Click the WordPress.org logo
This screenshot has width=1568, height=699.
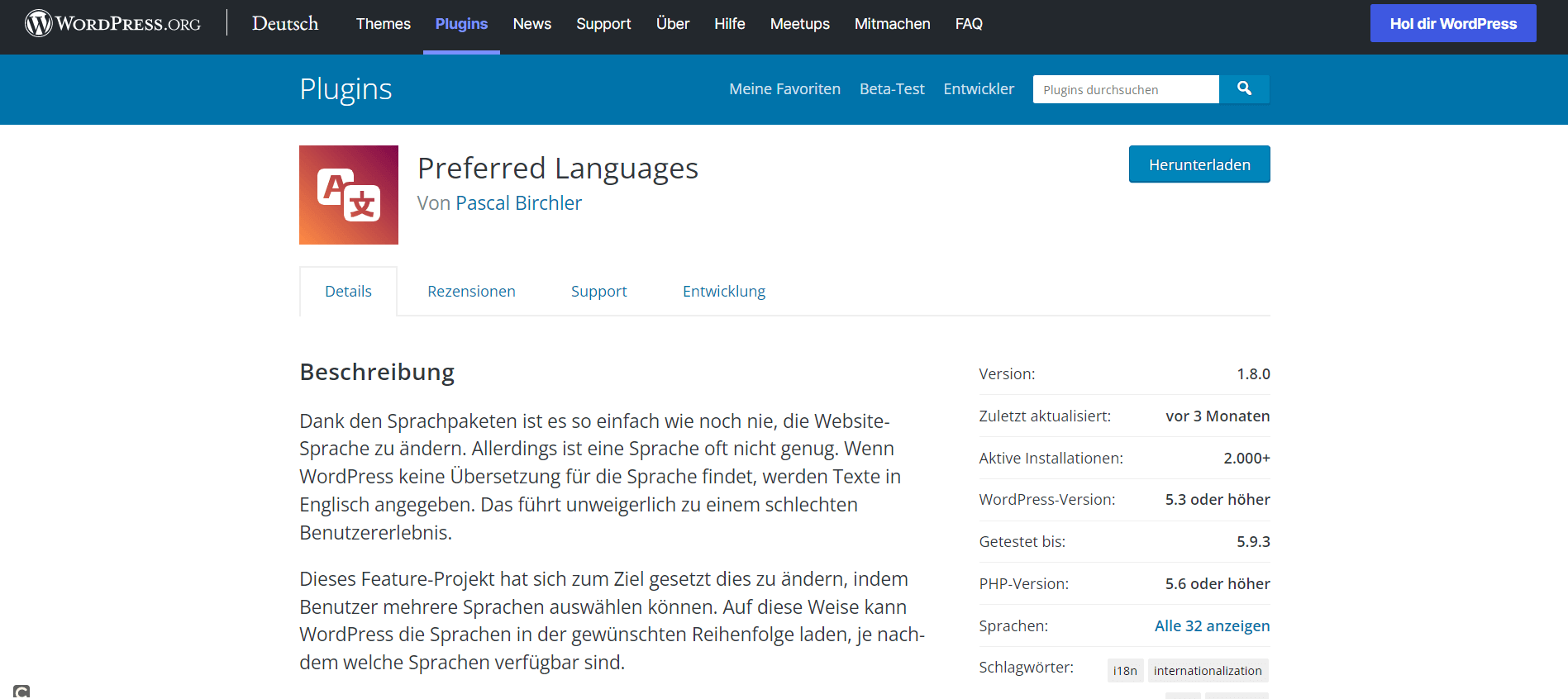(x=112, y=23)
